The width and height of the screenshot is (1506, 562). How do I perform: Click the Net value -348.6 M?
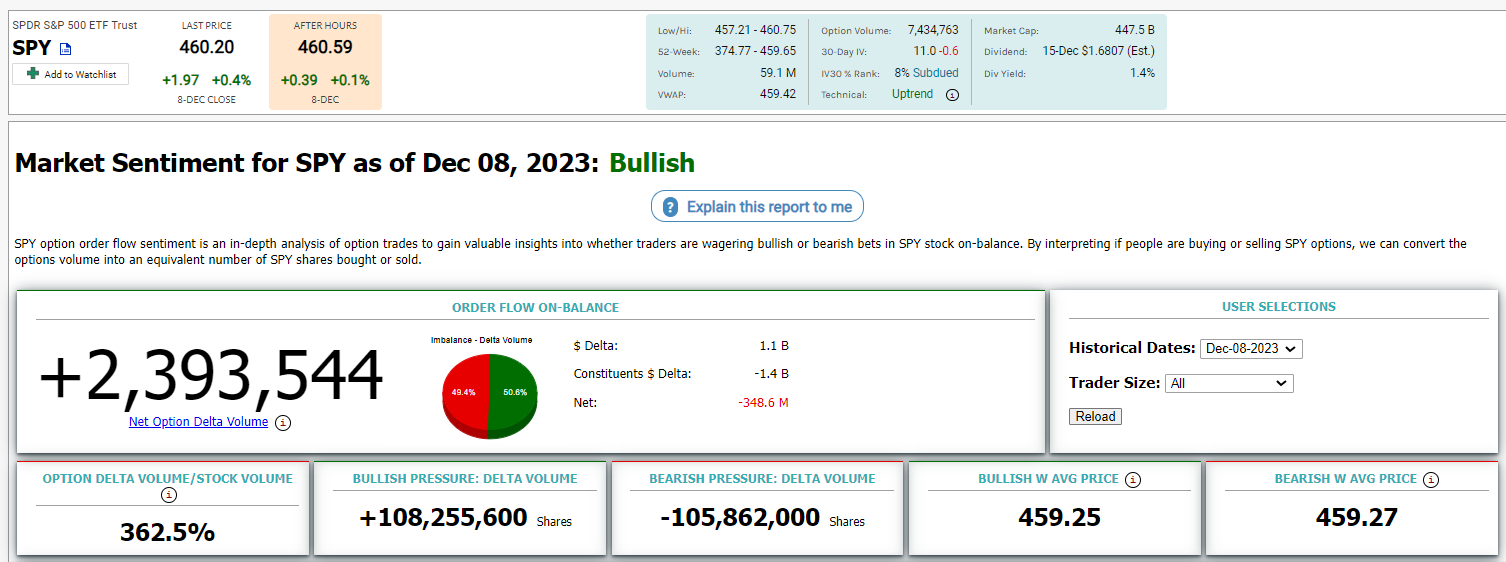pyautogui.click(x=764, y=402)
